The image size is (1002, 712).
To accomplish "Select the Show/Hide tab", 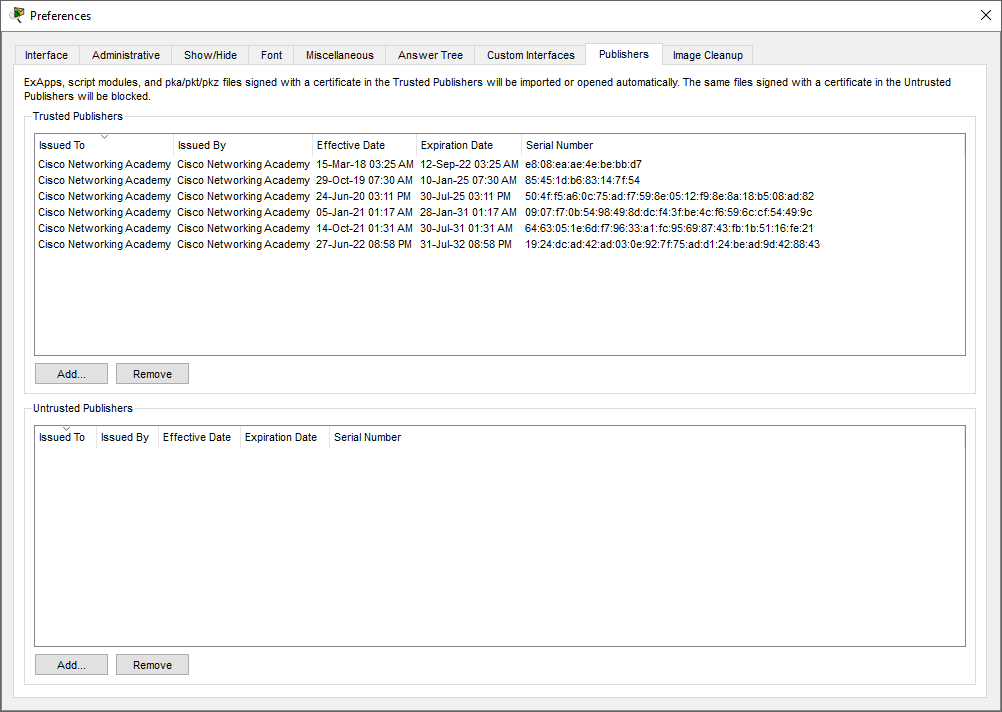I will pos(210,55).
